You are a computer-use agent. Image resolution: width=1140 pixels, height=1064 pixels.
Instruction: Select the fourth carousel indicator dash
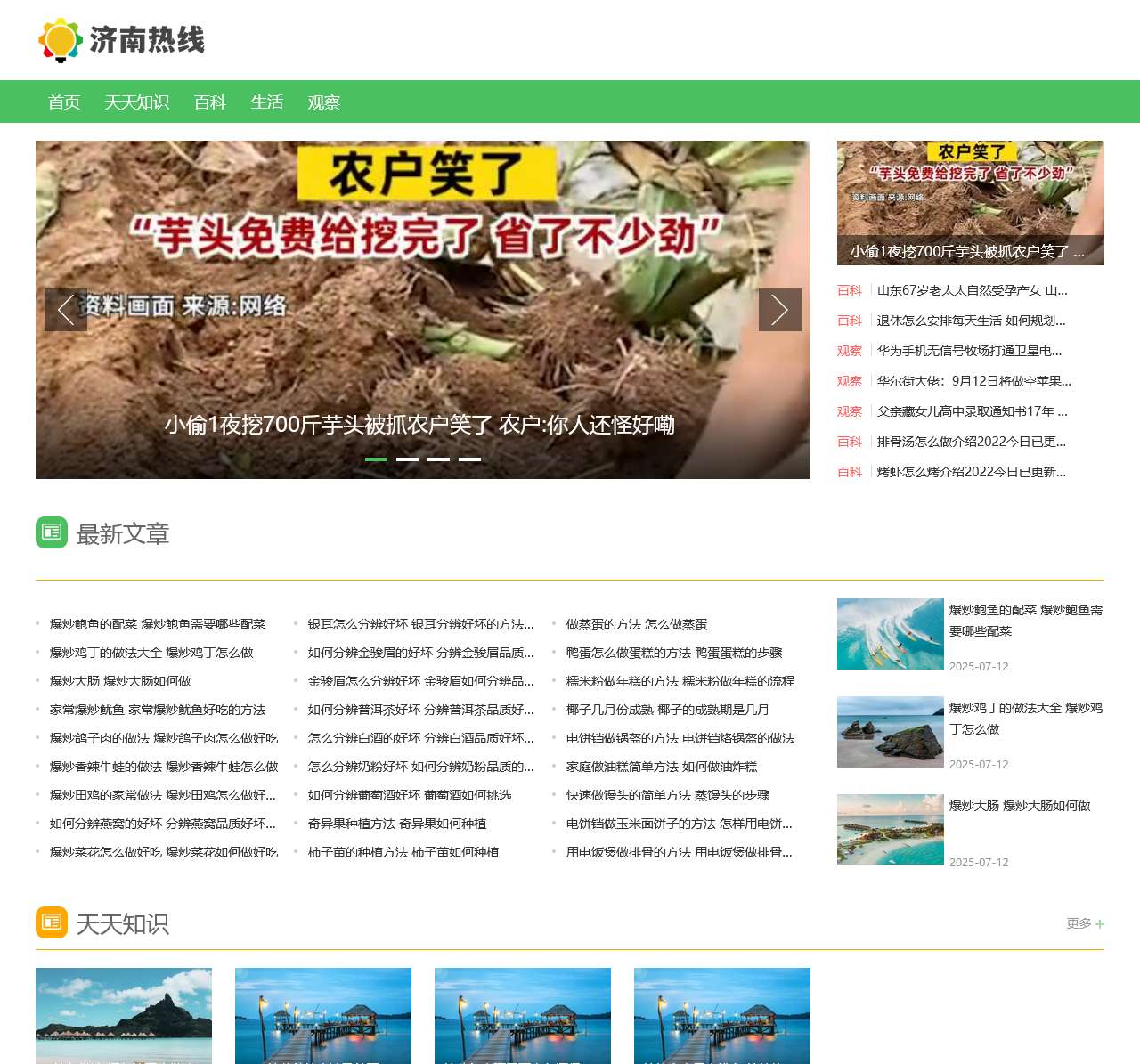(469, 459)
